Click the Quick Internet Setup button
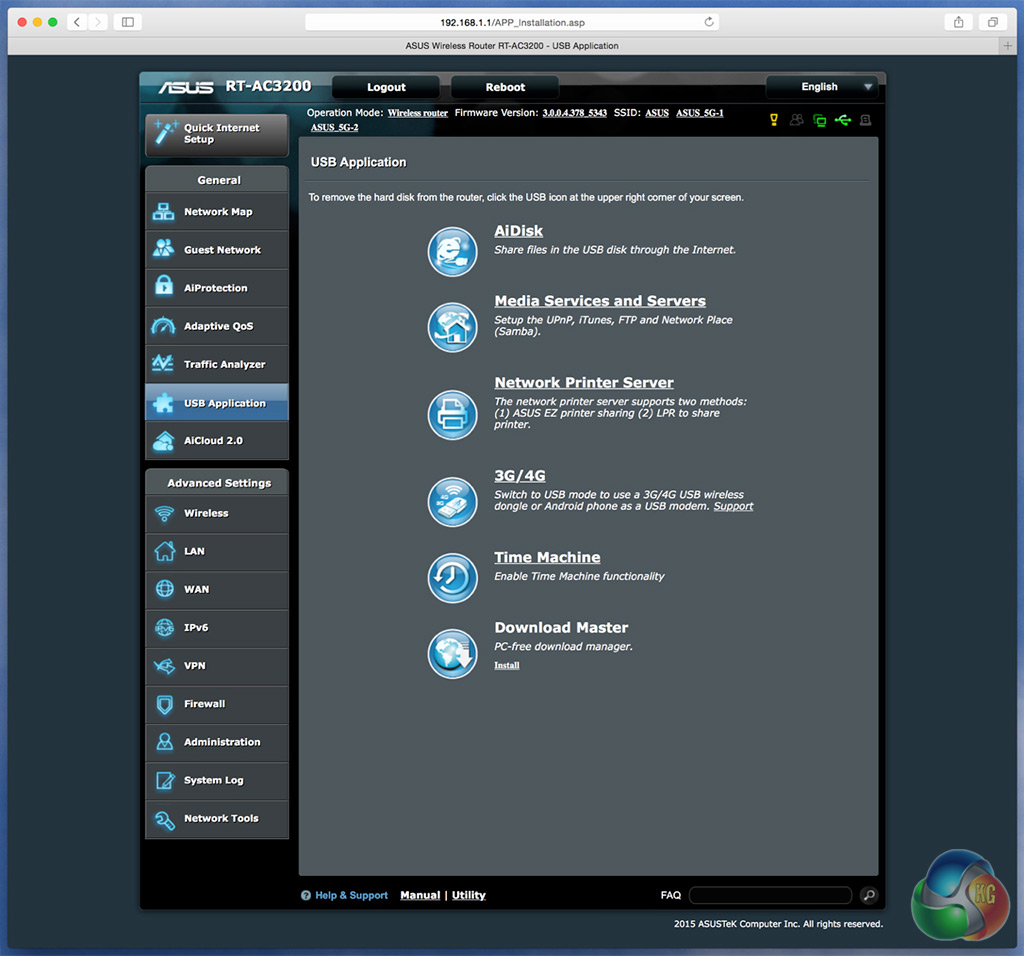The height and width of the screenshot is (956, 1024). (217, 134)
